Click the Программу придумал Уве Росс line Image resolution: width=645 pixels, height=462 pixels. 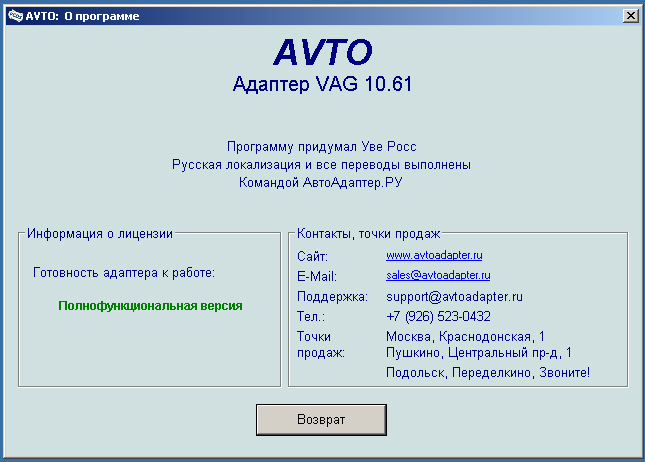(322, 146)
